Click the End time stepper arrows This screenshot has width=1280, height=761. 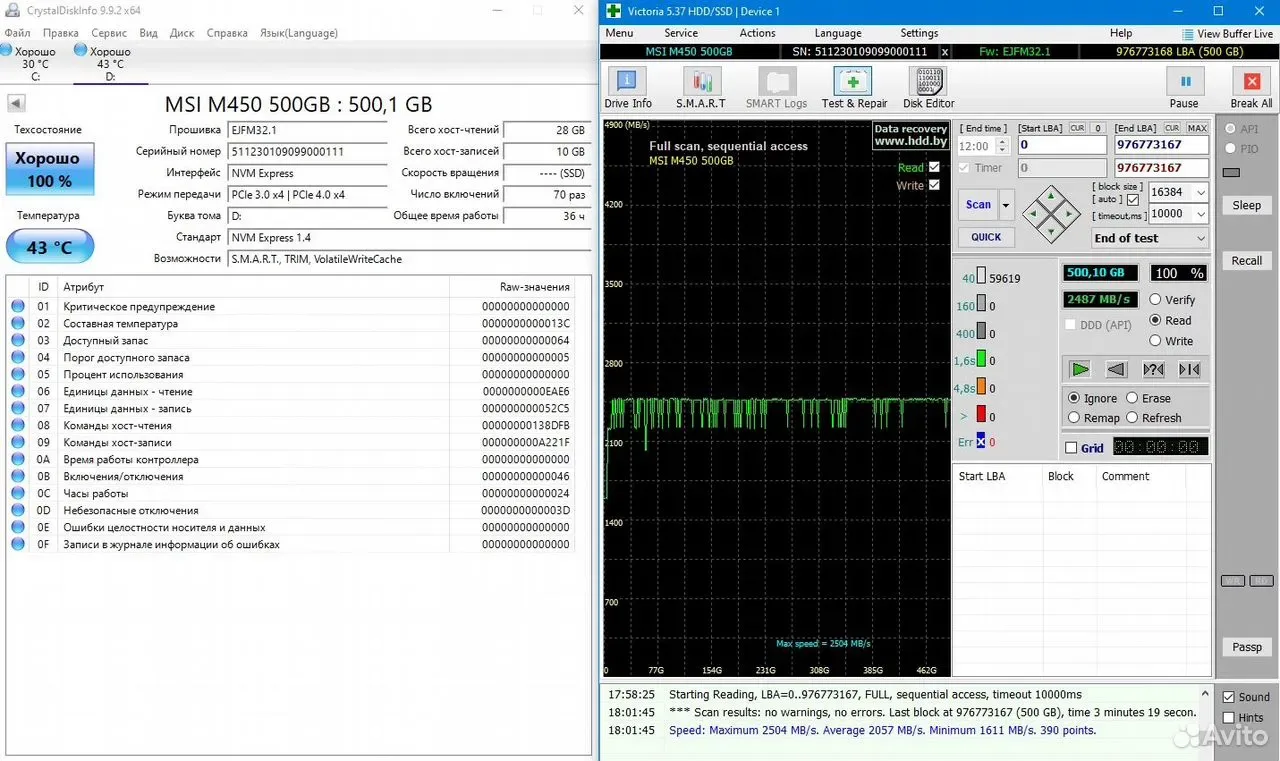pyautogui.click(x=1003, y=146)
